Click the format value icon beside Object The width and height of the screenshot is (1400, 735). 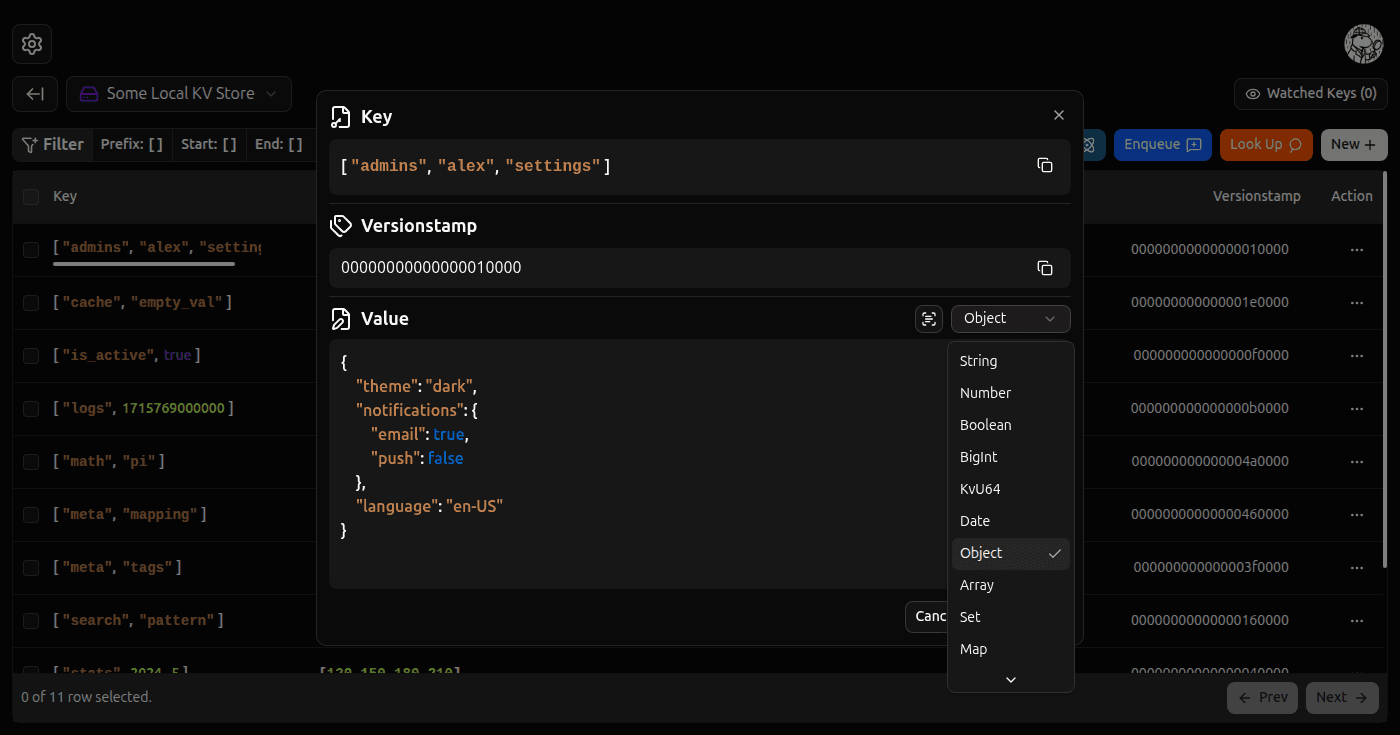pos(929,318)
